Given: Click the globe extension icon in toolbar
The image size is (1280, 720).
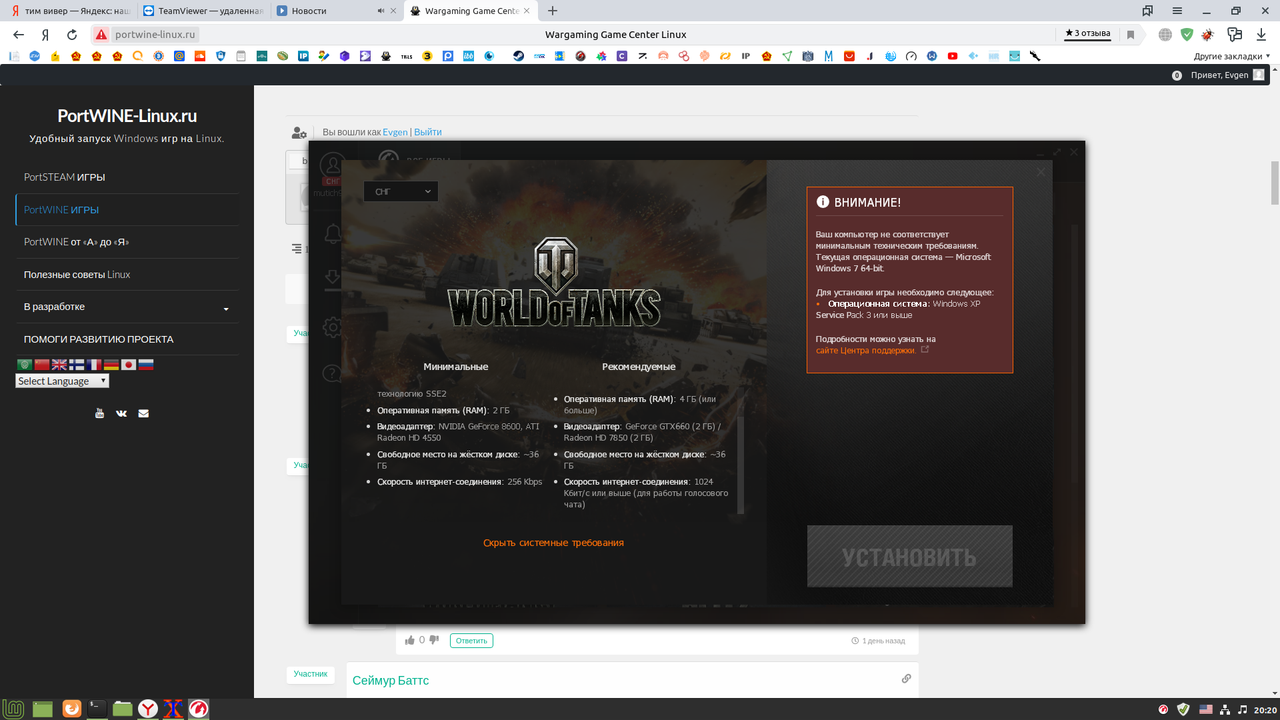Looking at the screenshot, I should pyautogui.click(x=1165, y=34).
